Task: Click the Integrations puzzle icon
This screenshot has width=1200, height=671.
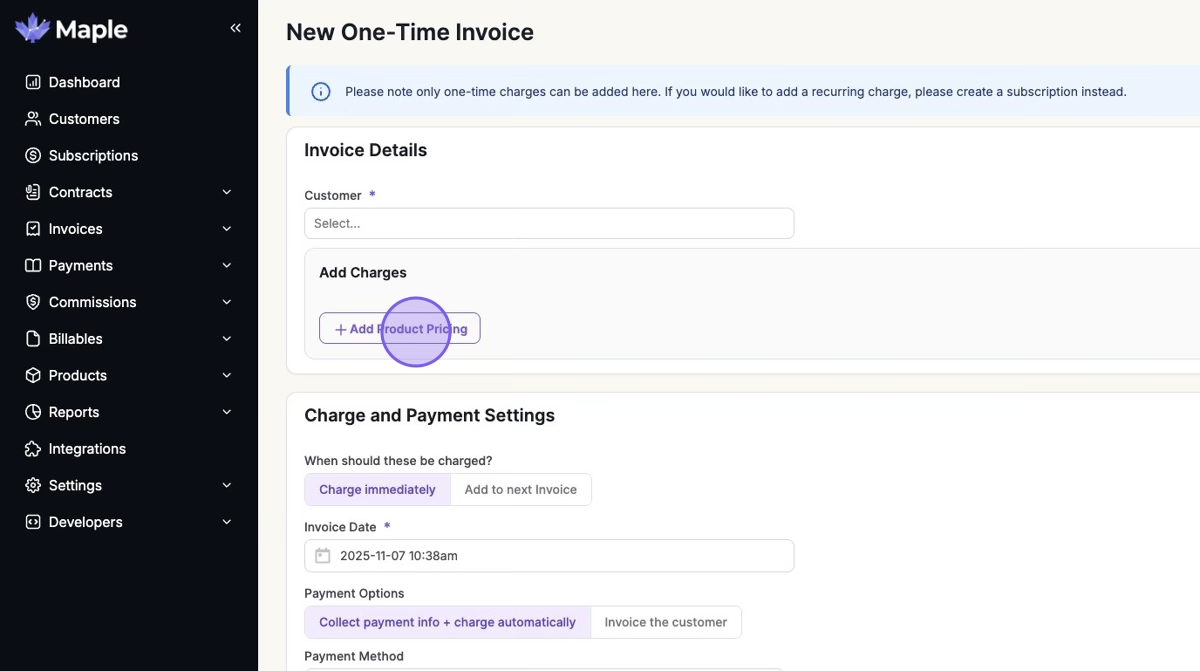Action: [x=33, y=449]
